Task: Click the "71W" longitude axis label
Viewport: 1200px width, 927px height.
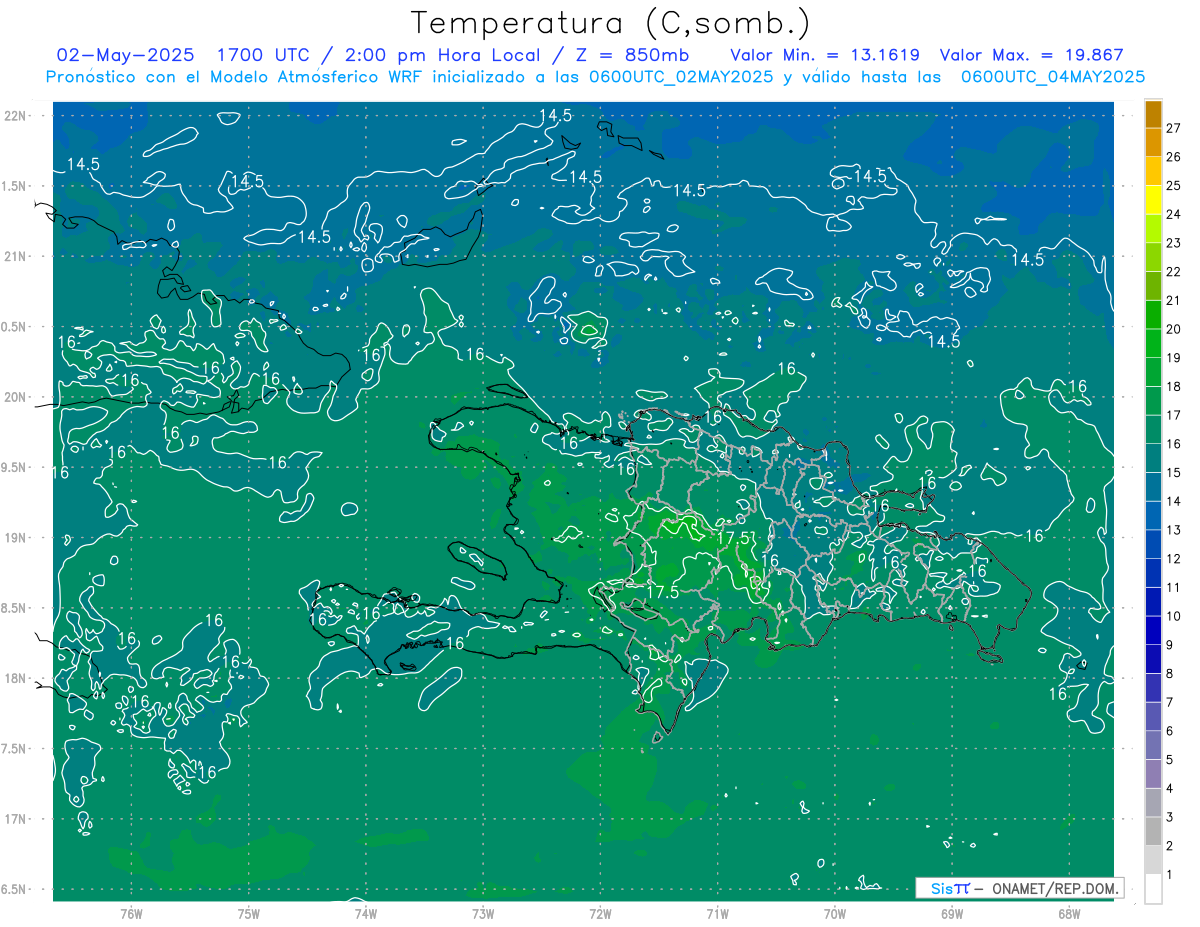Action: [717, 913]
